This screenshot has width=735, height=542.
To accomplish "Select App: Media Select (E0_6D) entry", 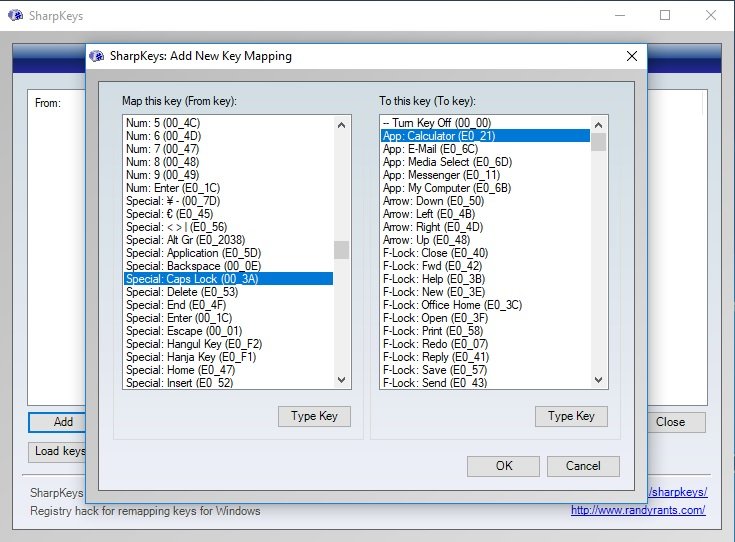I will click(x=485, y=162).
